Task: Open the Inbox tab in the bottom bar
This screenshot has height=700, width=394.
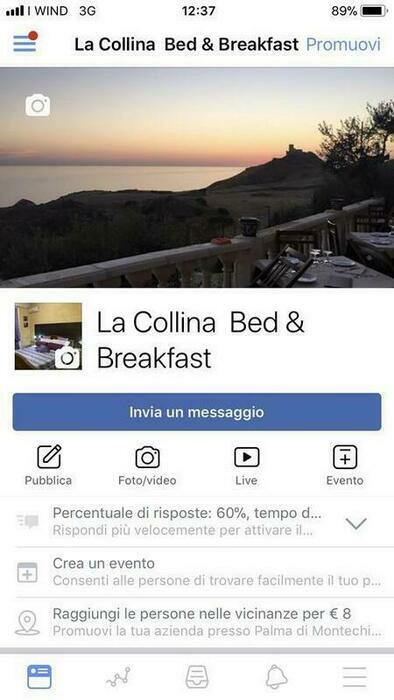Action: point(197,677)
